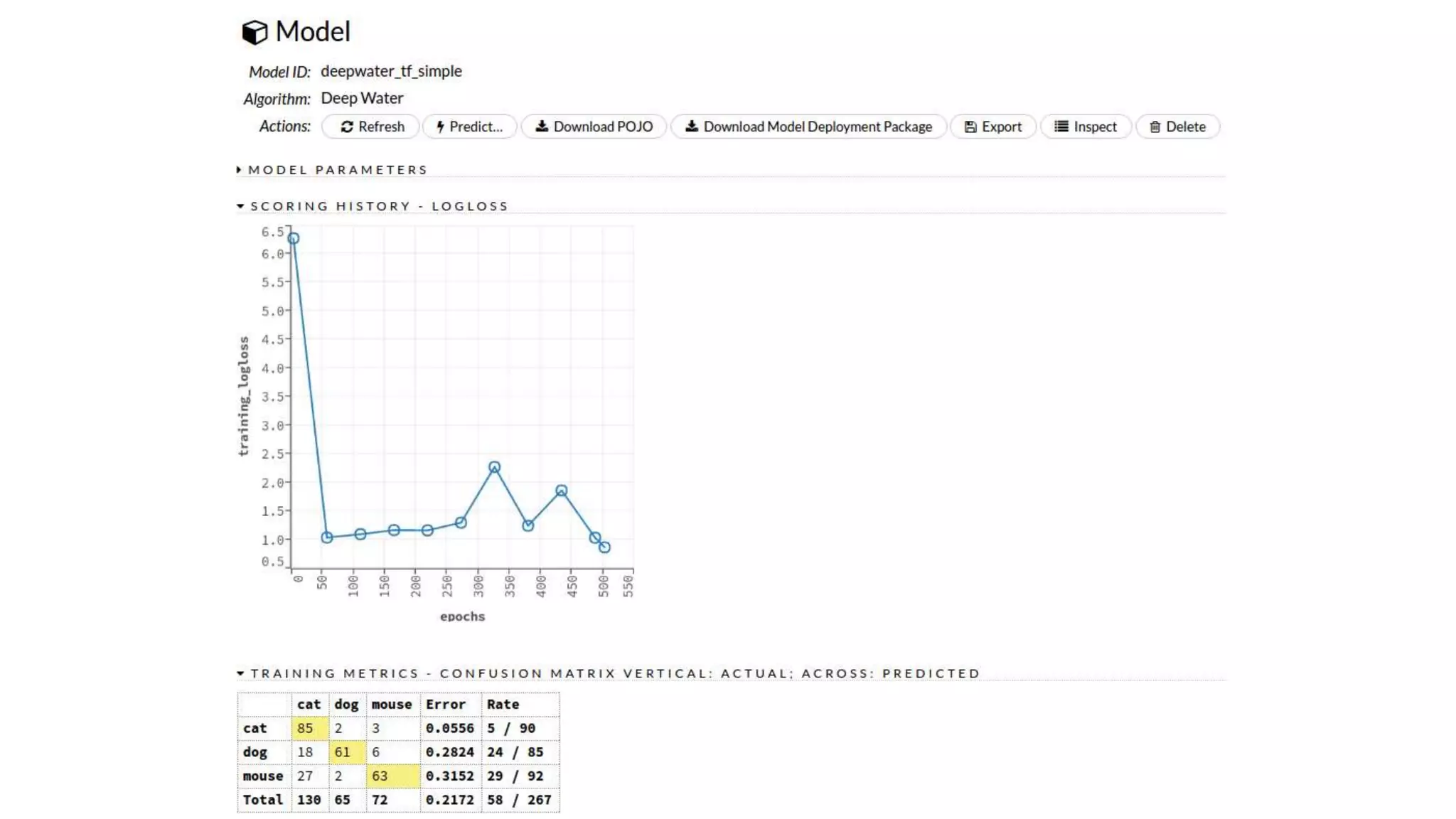Click the Download POJO download icon
This screenshot has width=1456, height=819.
pyautogui.click(x=542, y=126)
